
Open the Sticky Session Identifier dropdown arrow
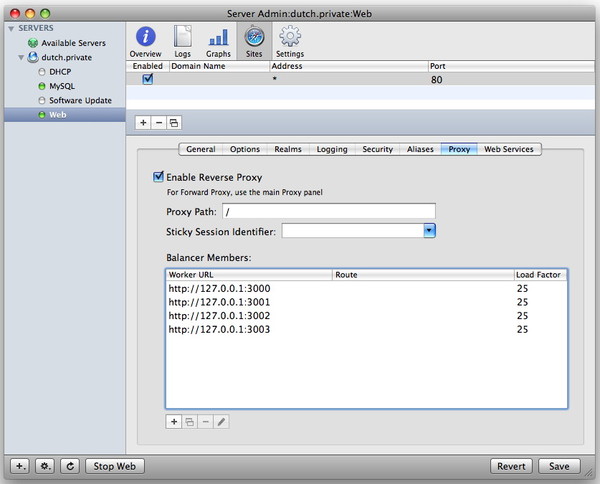tap(429, 231)
